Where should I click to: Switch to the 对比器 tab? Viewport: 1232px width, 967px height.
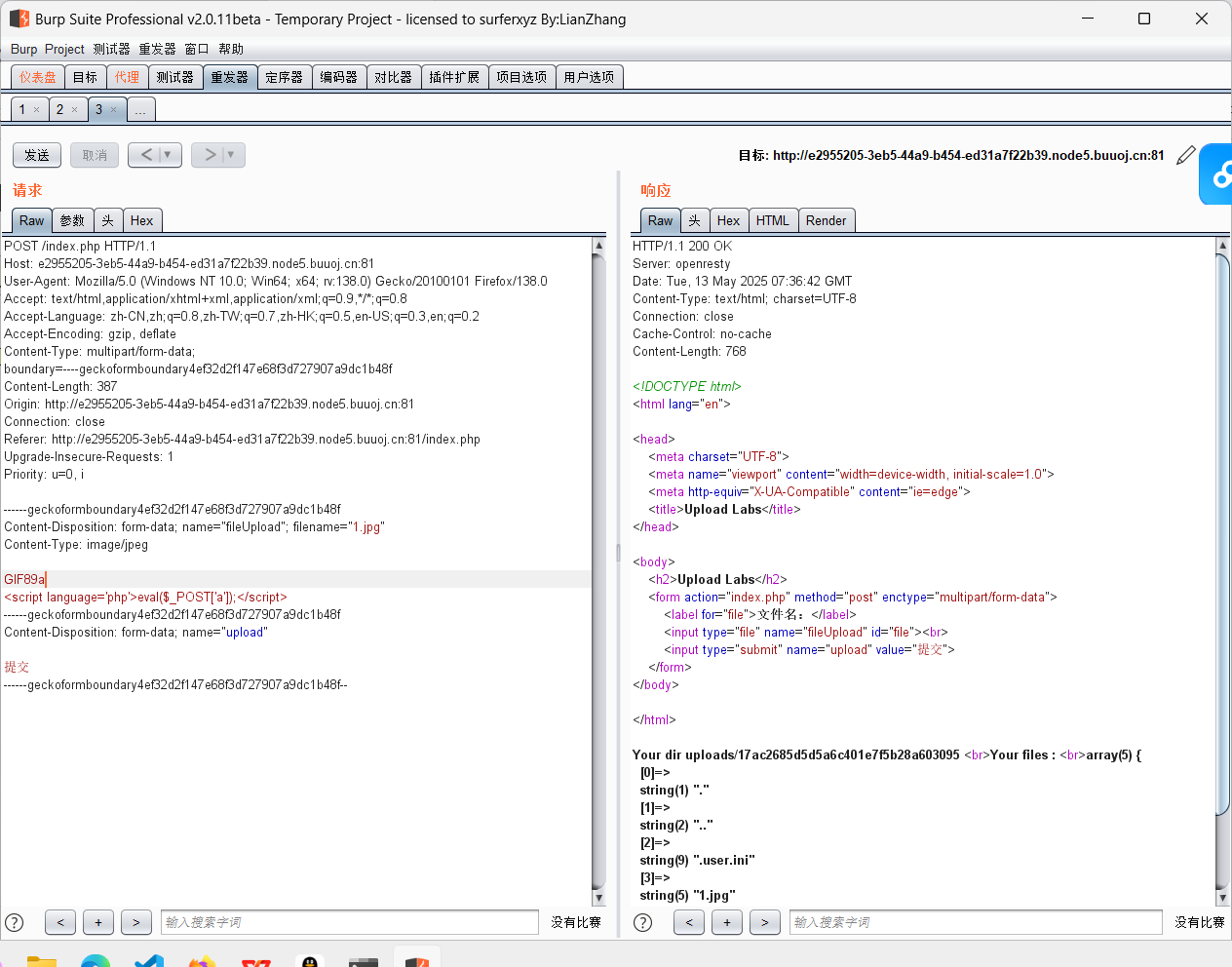(394, 77)
